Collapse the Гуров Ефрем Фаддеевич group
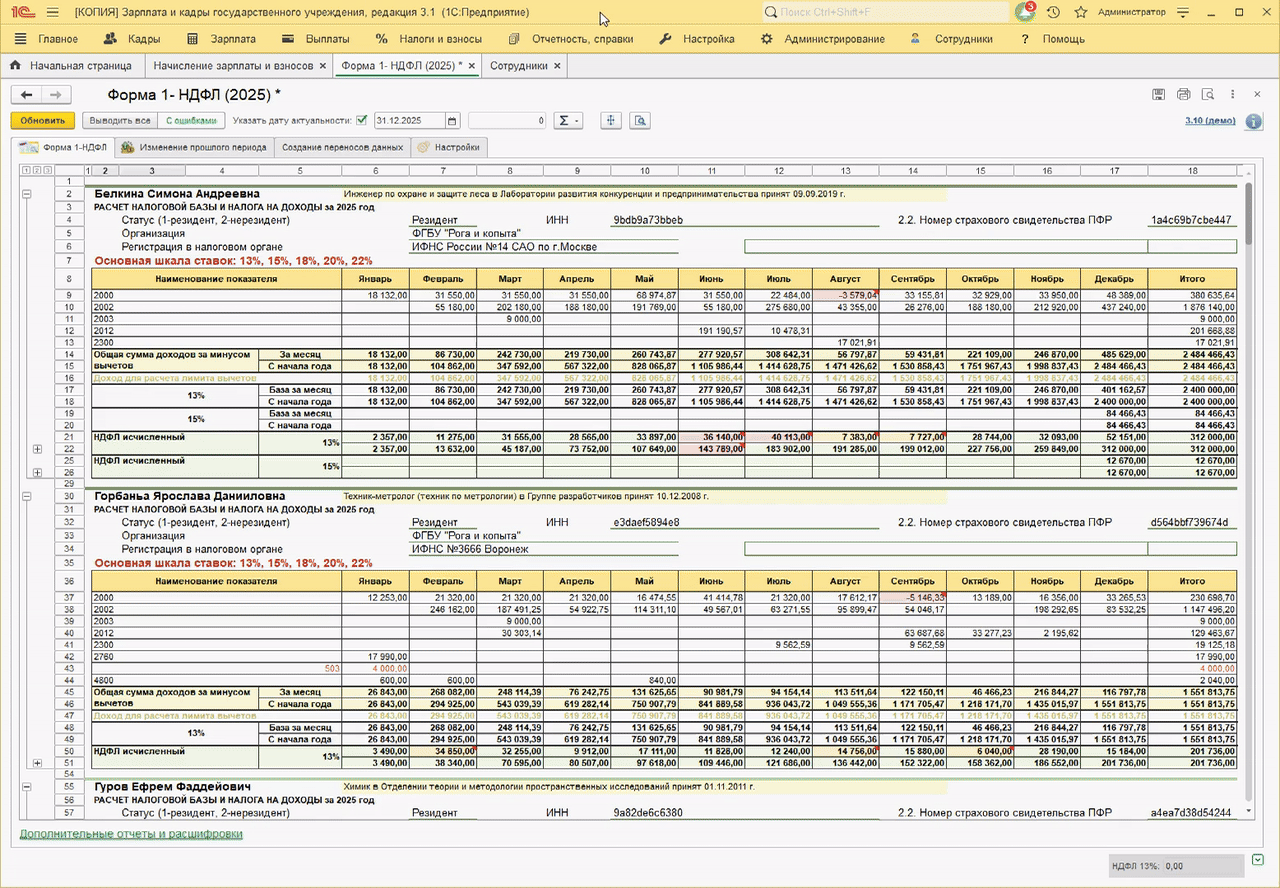The height and width of the screenshot is (888, 1280). 26,787
